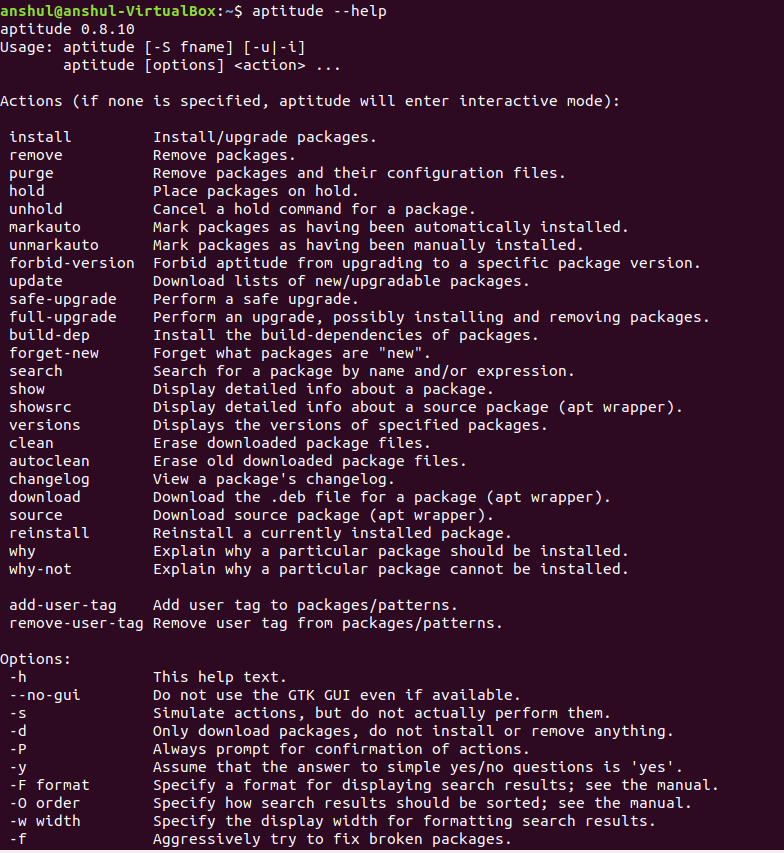
Task: Click the 'full-upgrade' action entry
Action: coord(62,317)
